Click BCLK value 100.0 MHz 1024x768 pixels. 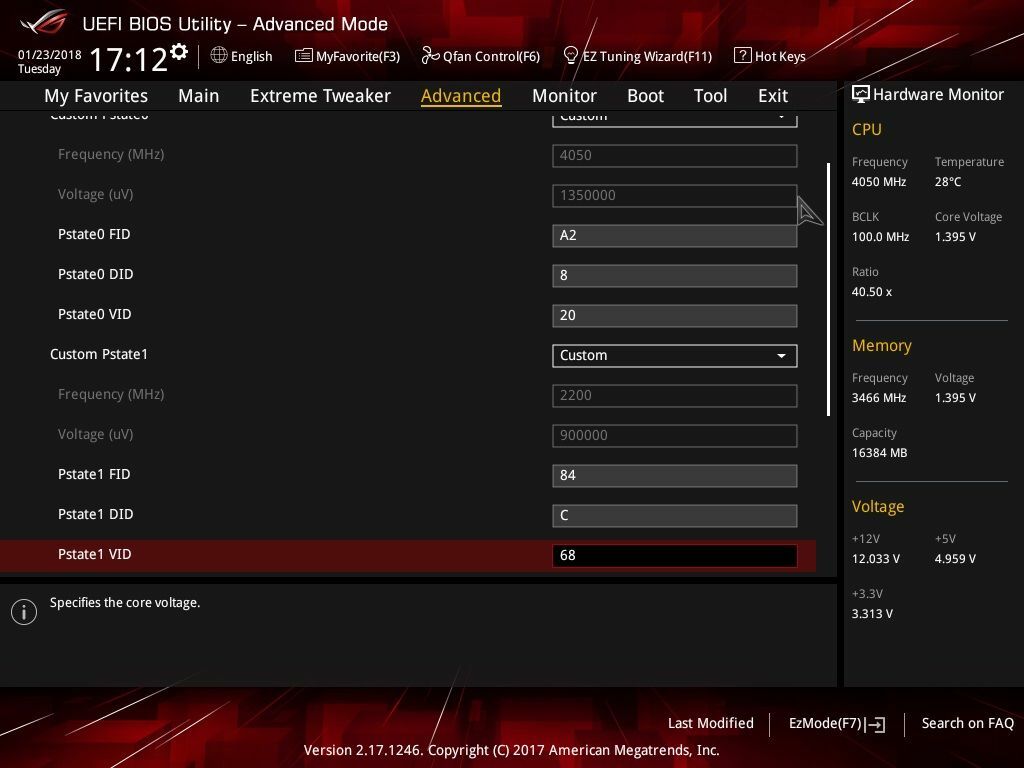pos(880,237)
